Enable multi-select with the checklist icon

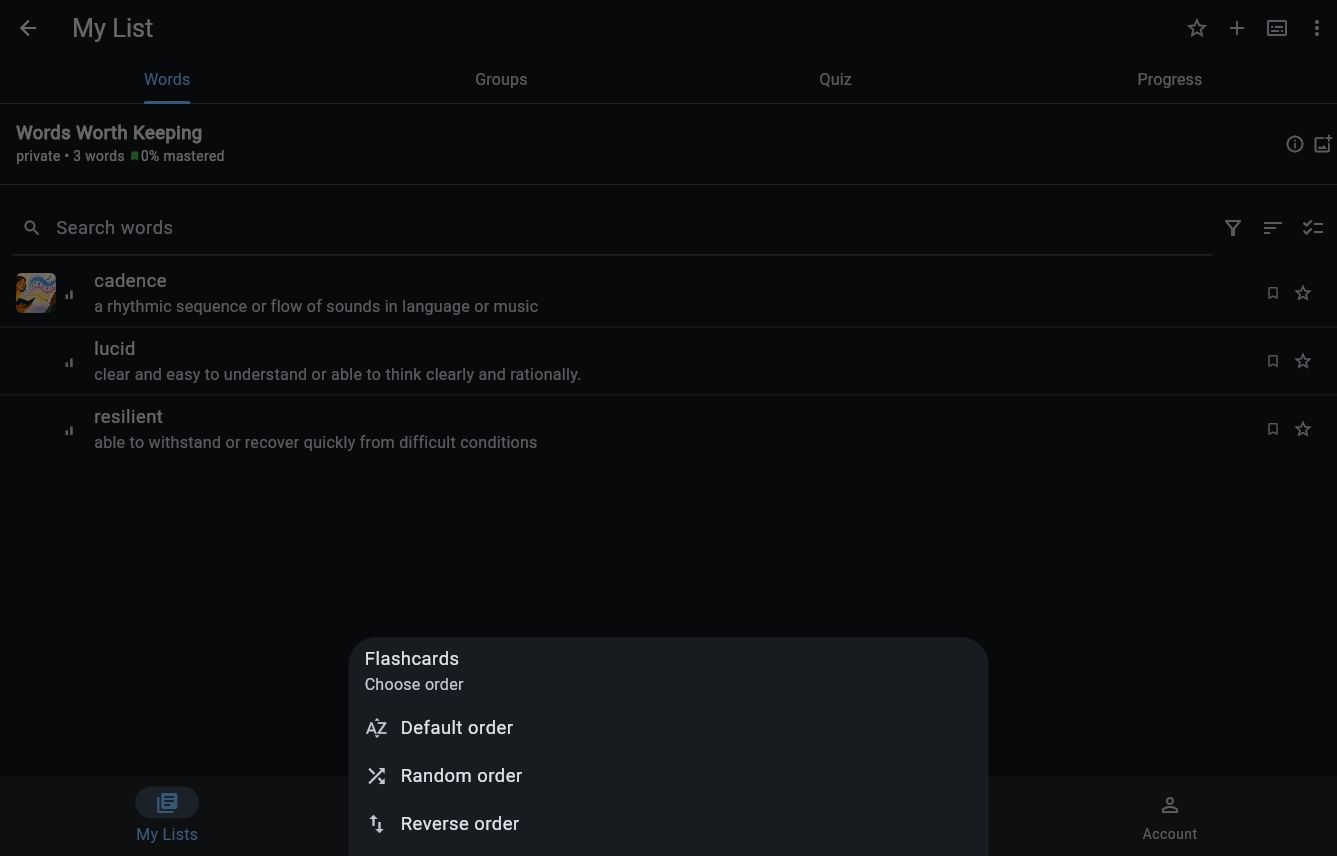coord(1313,228)
